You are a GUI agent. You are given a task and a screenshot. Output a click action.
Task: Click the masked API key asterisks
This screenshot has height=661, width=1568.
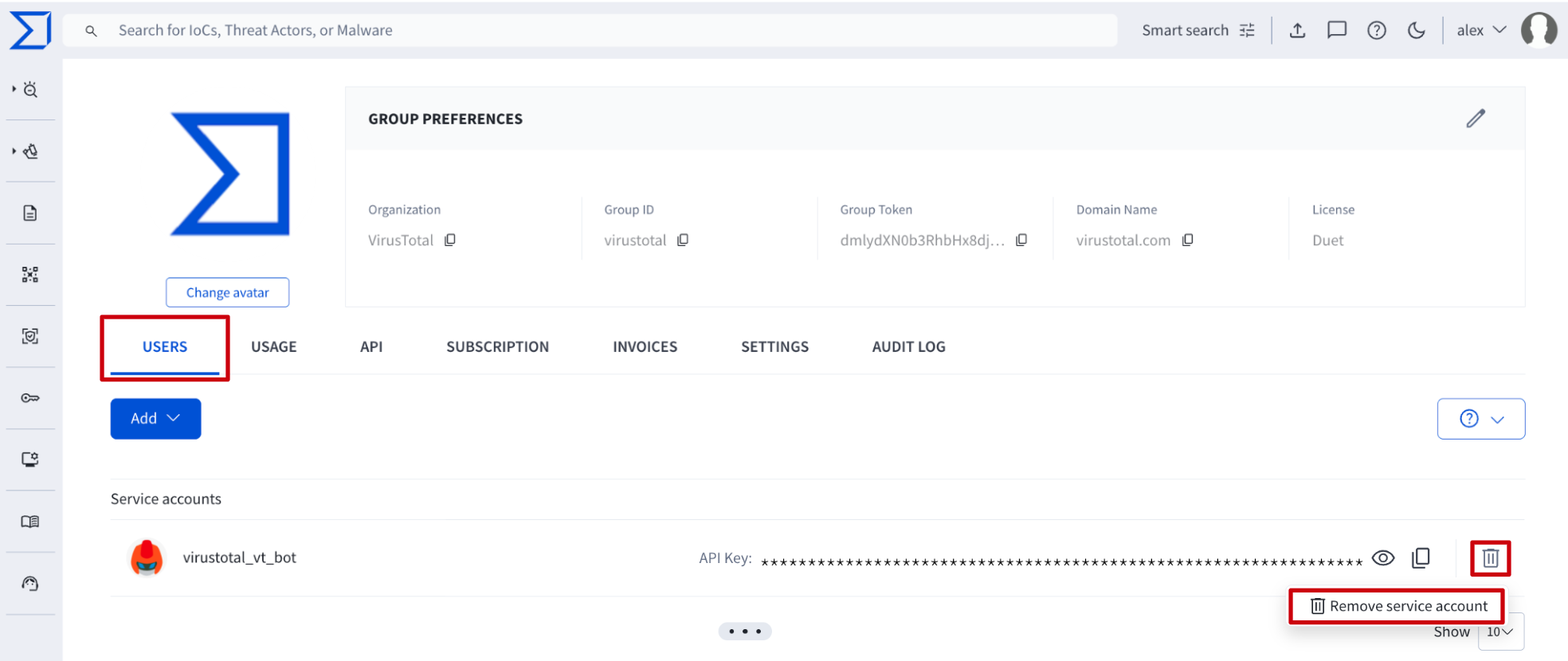1061,561
